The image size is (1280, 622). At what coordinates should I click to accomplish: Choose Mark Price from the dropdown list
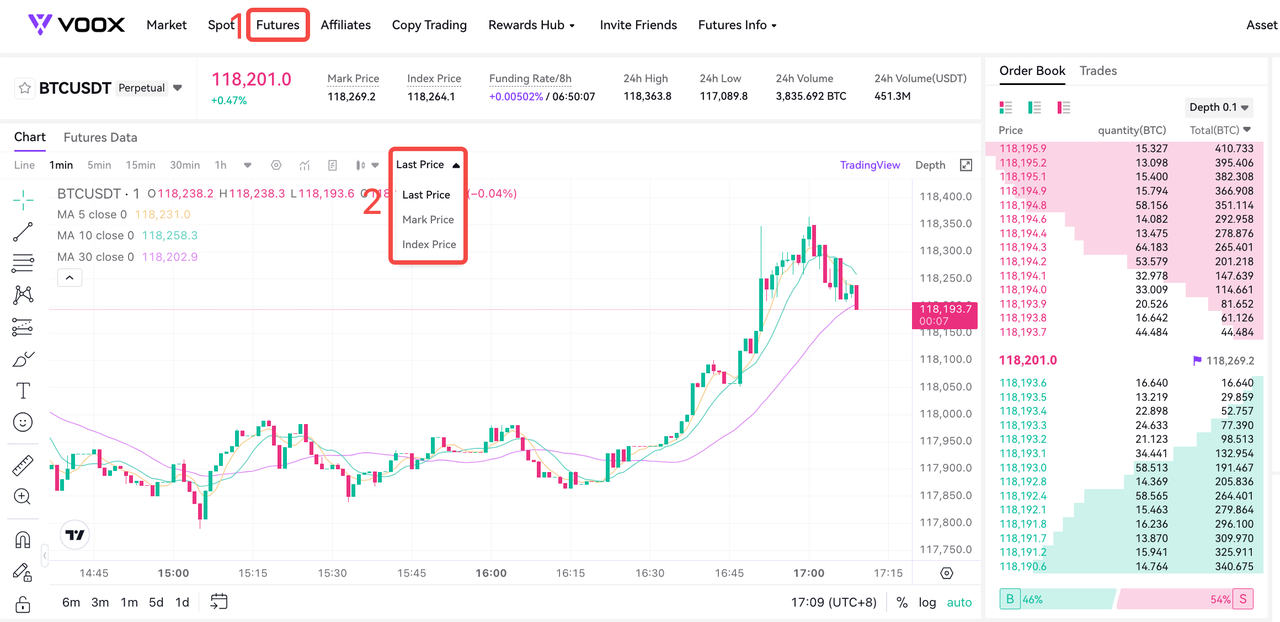(428, 220)
